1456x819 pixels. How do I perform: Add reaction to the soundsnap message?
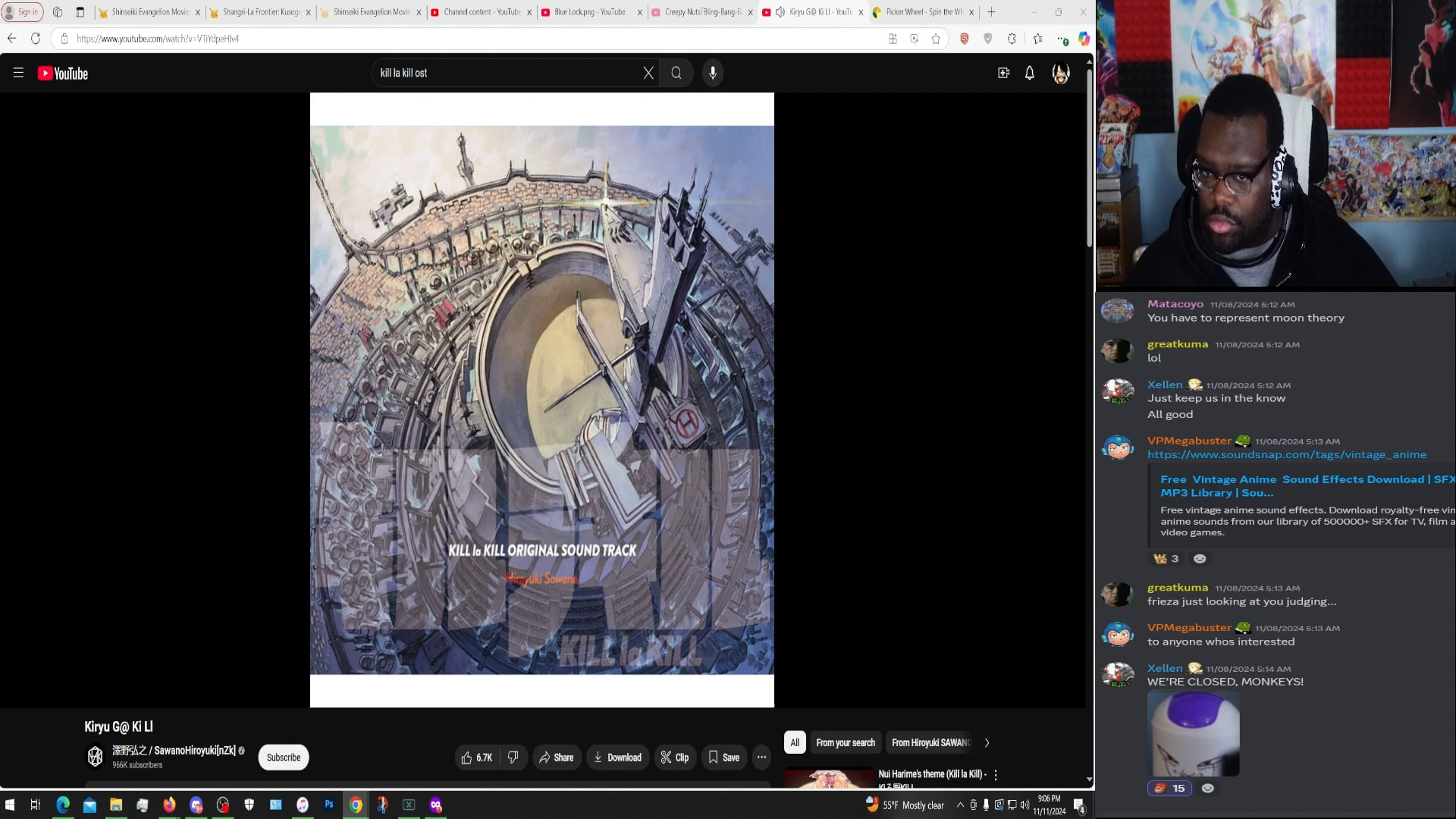click(x=1200, y=559)
